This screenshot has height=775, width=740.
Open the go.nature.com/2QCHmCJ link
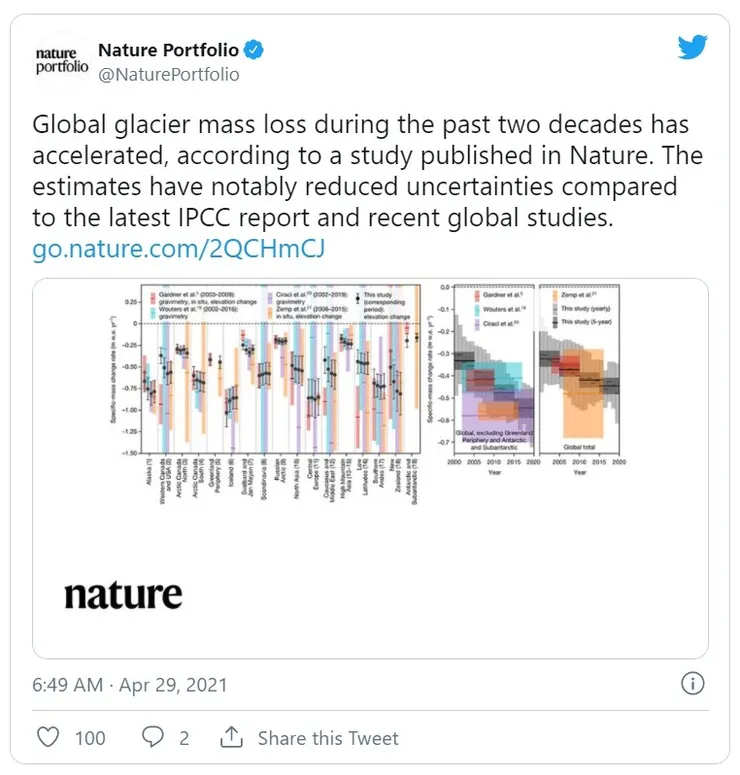[x=180, y=248]
